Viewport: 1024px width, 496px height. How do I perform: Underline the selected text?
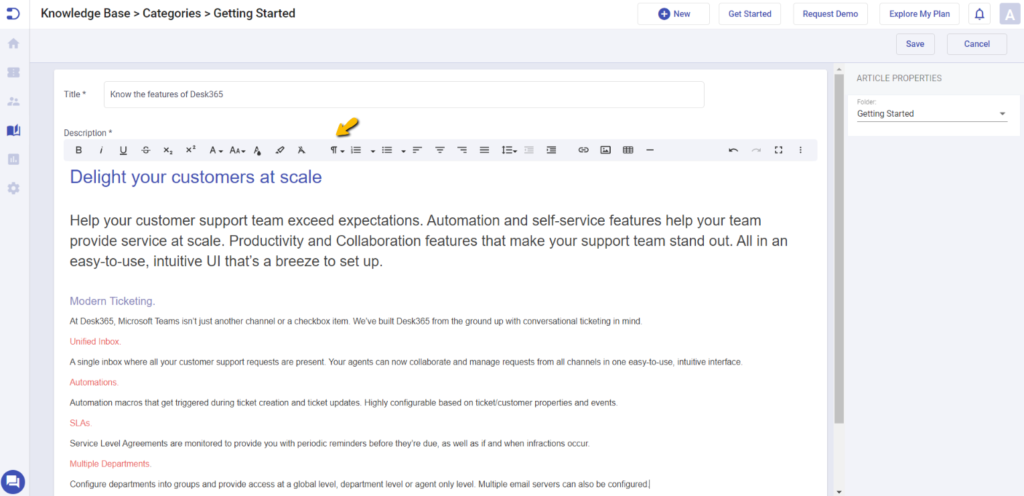(123, 150)
